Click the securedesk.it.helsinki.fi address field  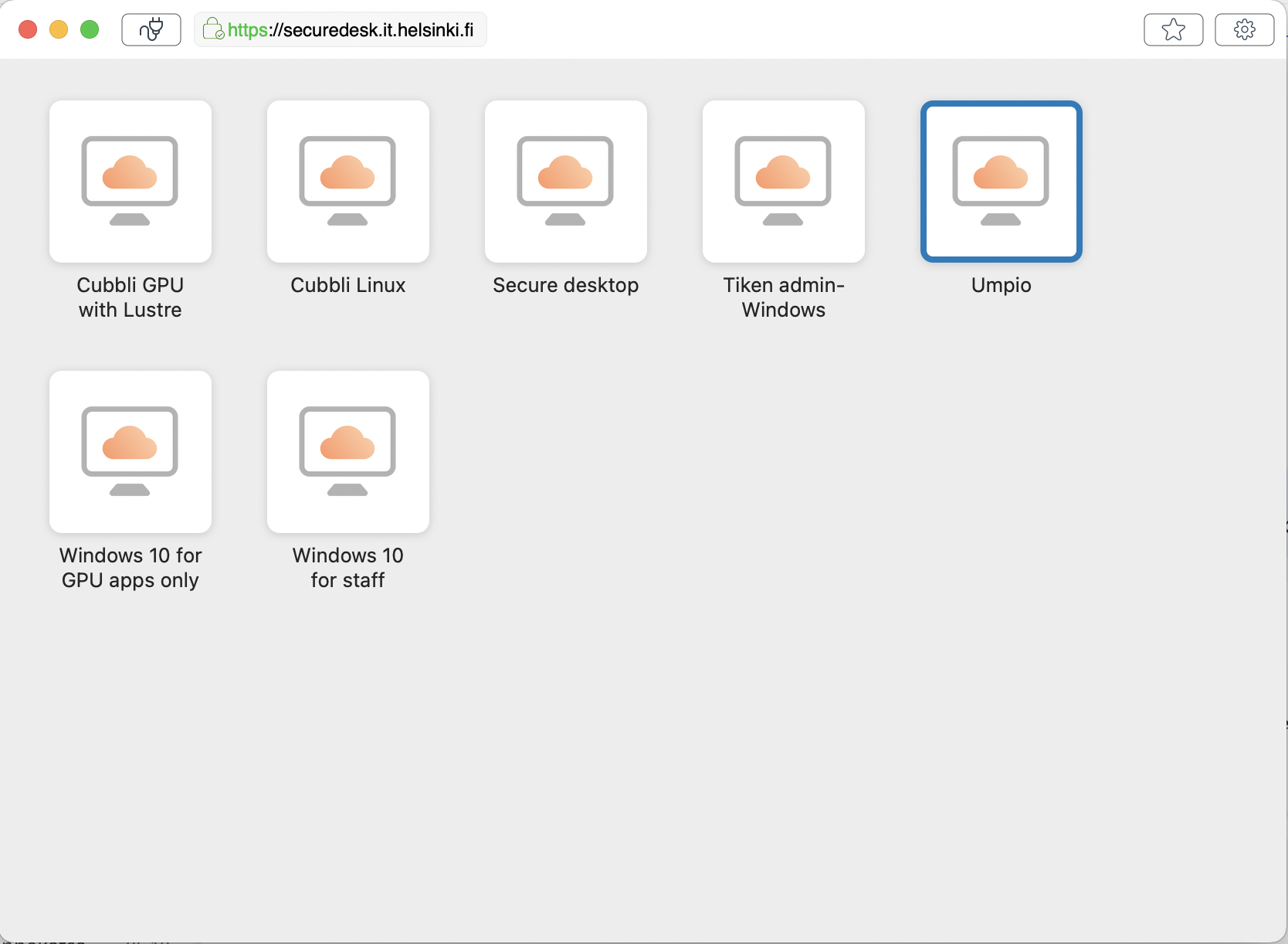point(341,30)
